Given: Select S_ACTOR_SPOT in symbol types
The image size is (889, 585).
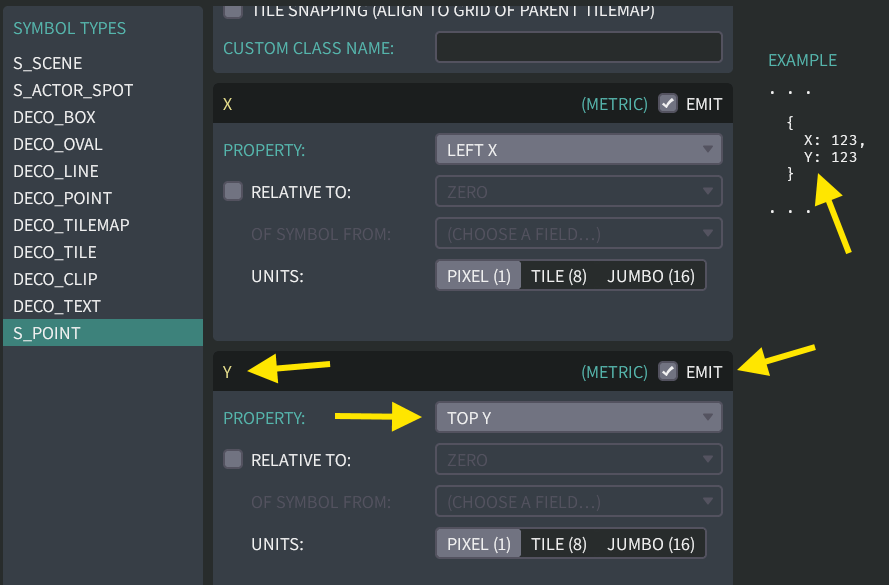Looking at the screenshot, I should (x=73, y=90).
